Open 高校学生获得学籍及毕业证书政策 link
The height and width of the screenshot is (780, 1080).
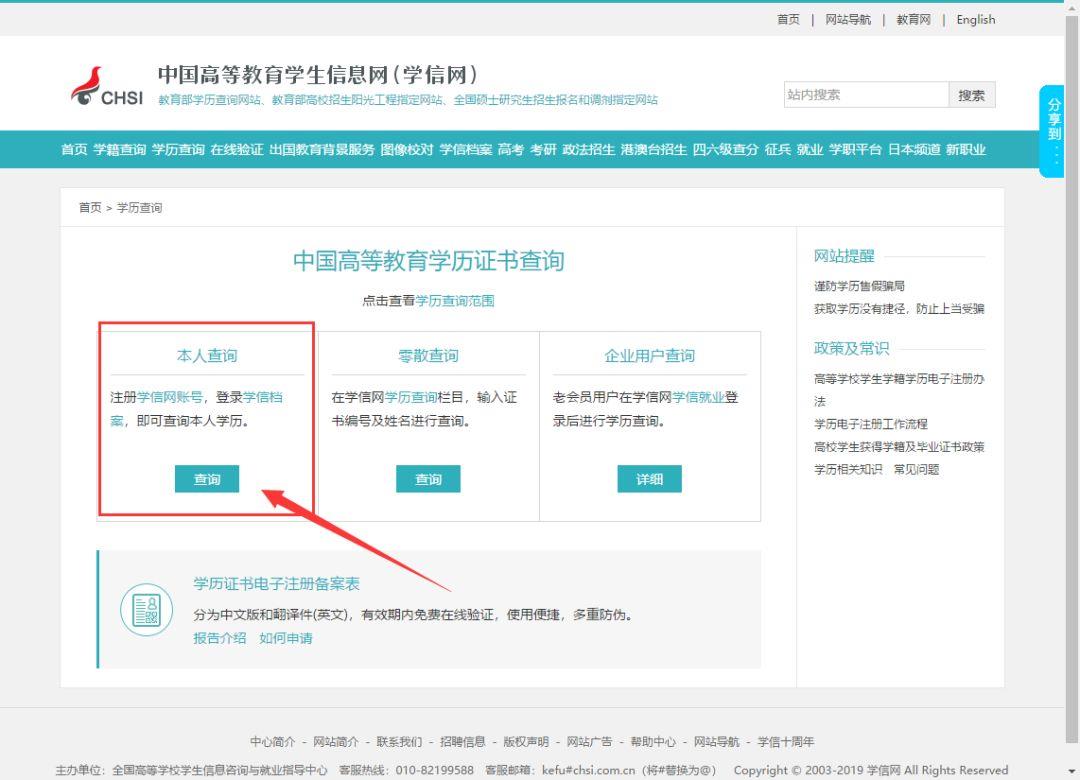coord(899,447)
